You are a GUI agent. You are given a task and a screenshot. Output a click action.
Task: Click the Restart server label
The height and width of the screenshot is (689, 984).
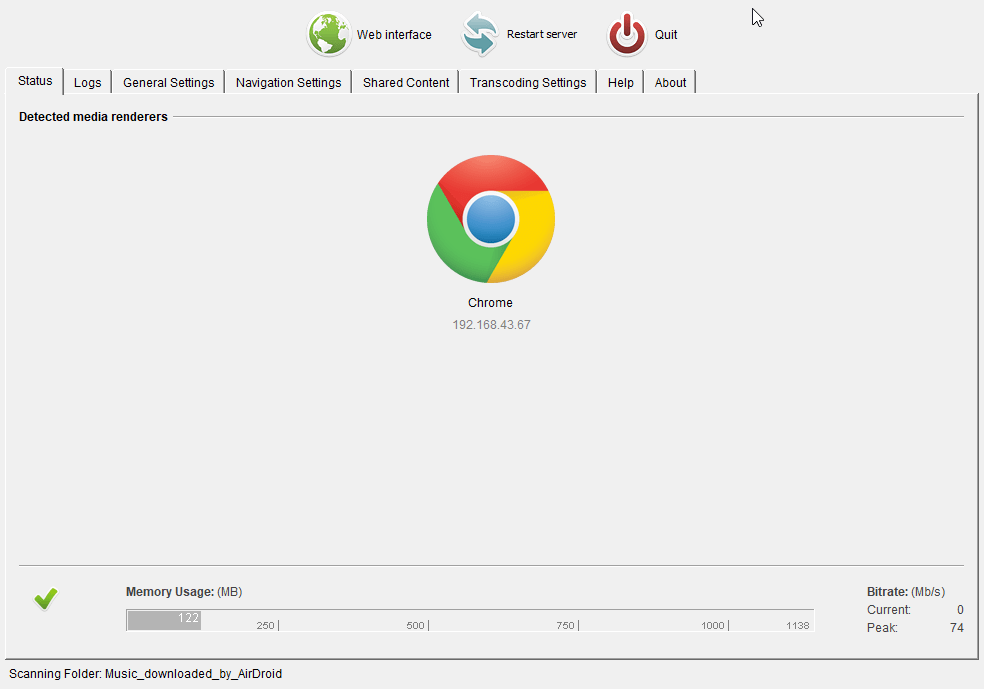[542, 35]
